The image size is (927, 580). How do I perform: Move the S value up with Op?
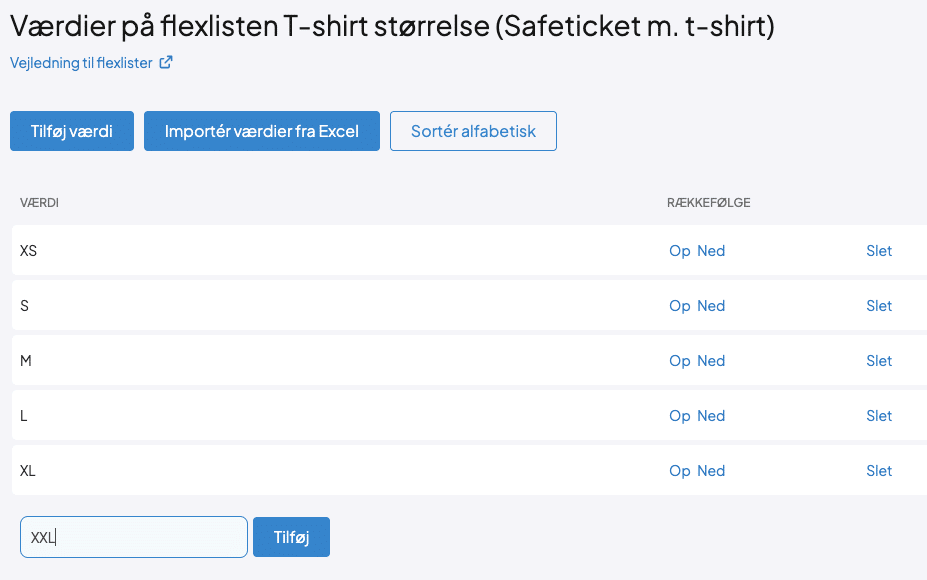[x=679, y=306]
